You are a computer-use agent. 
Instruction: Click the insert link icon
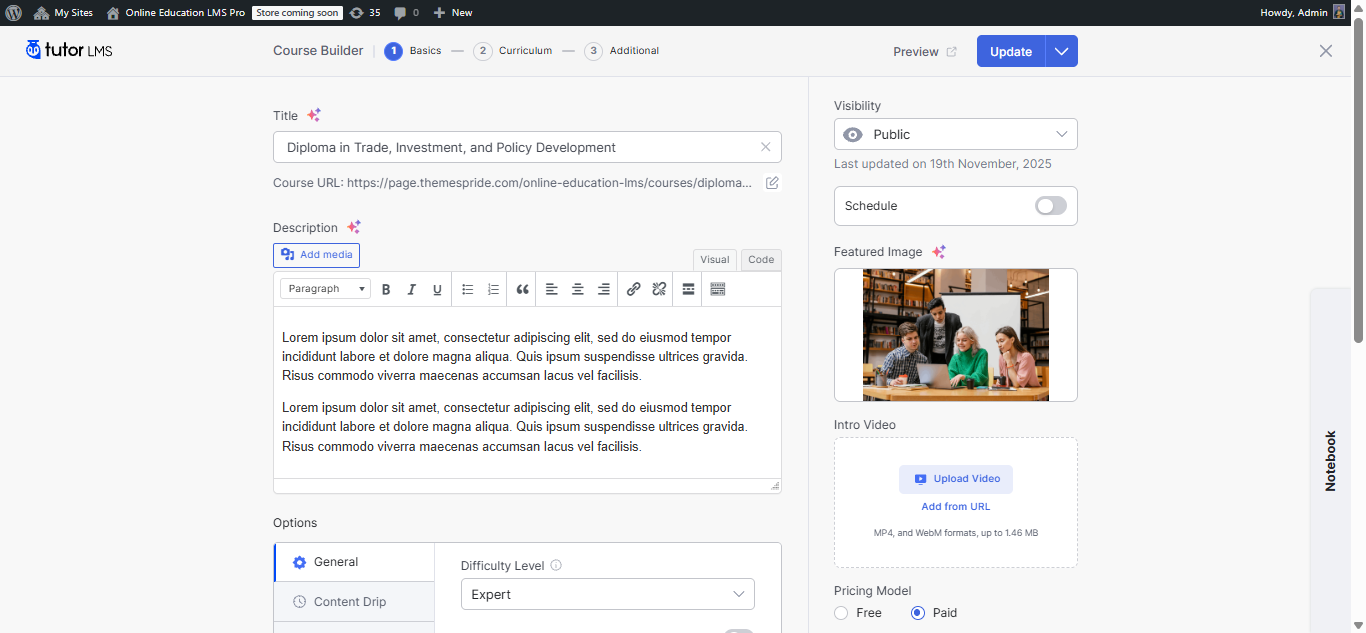click(633, 289)
